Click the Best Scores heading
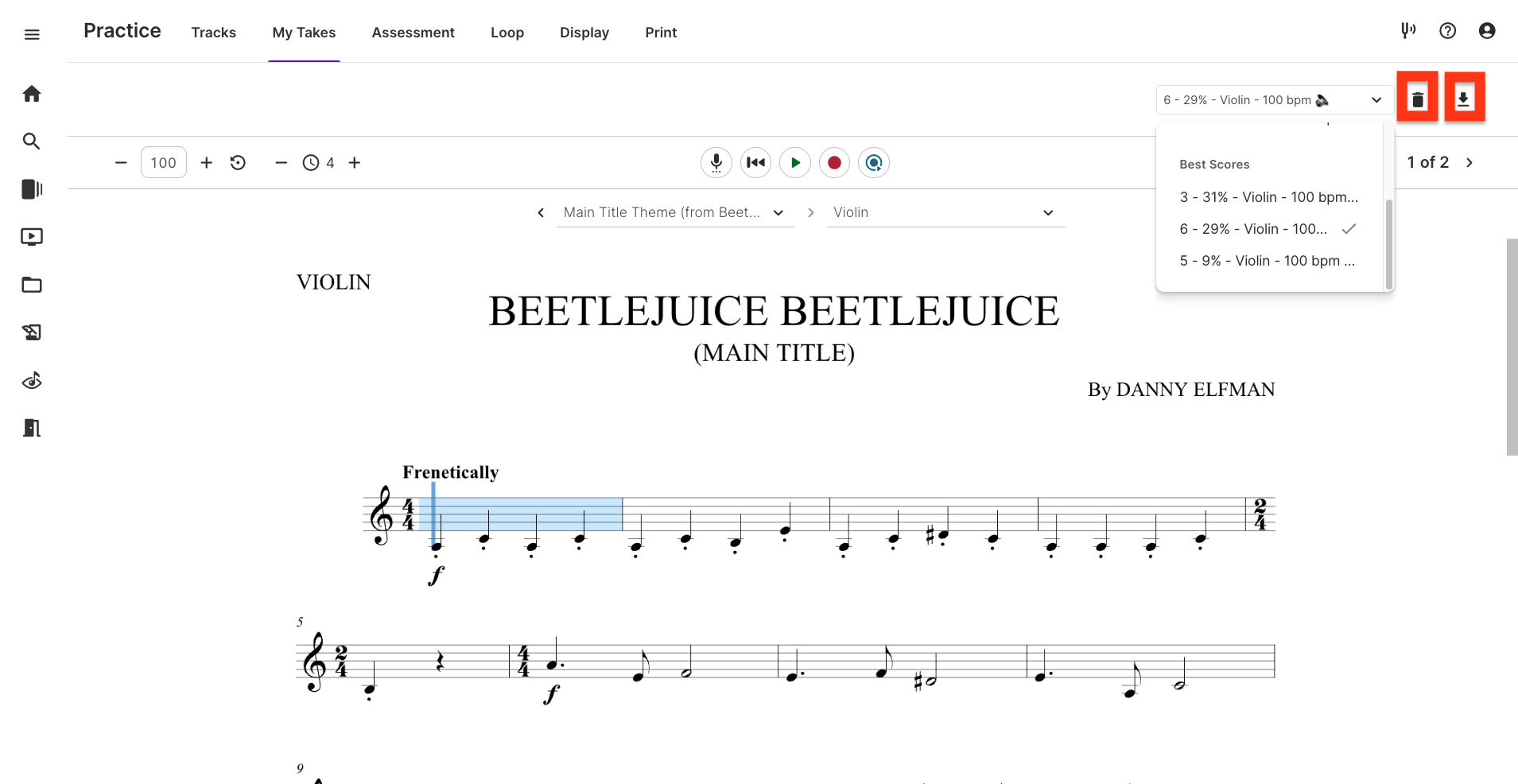This screenshot has height=784, width=1518. [x=1214, y=165]
